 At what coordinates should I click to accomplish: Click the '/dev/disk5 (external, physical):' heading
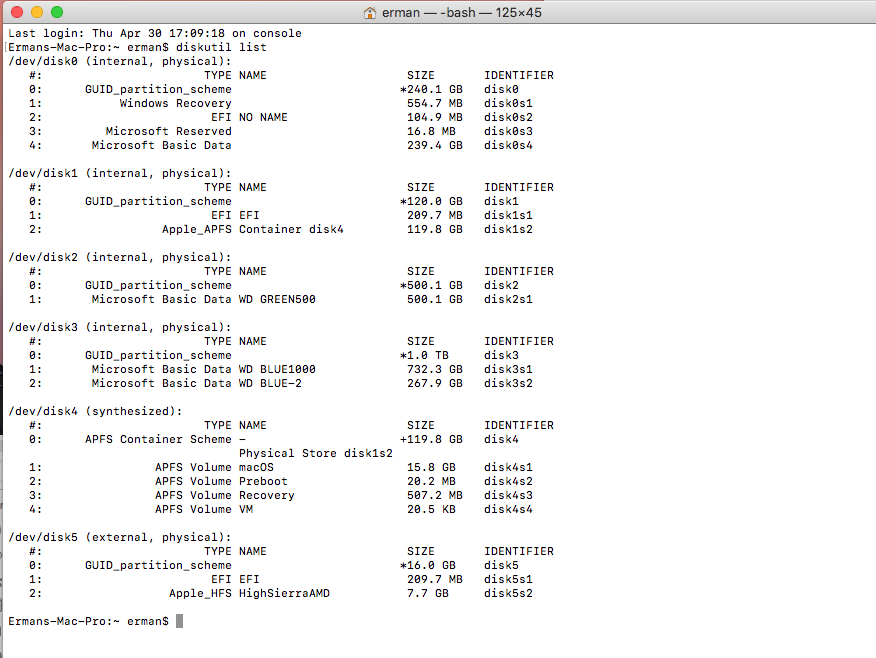coord(120,537)
